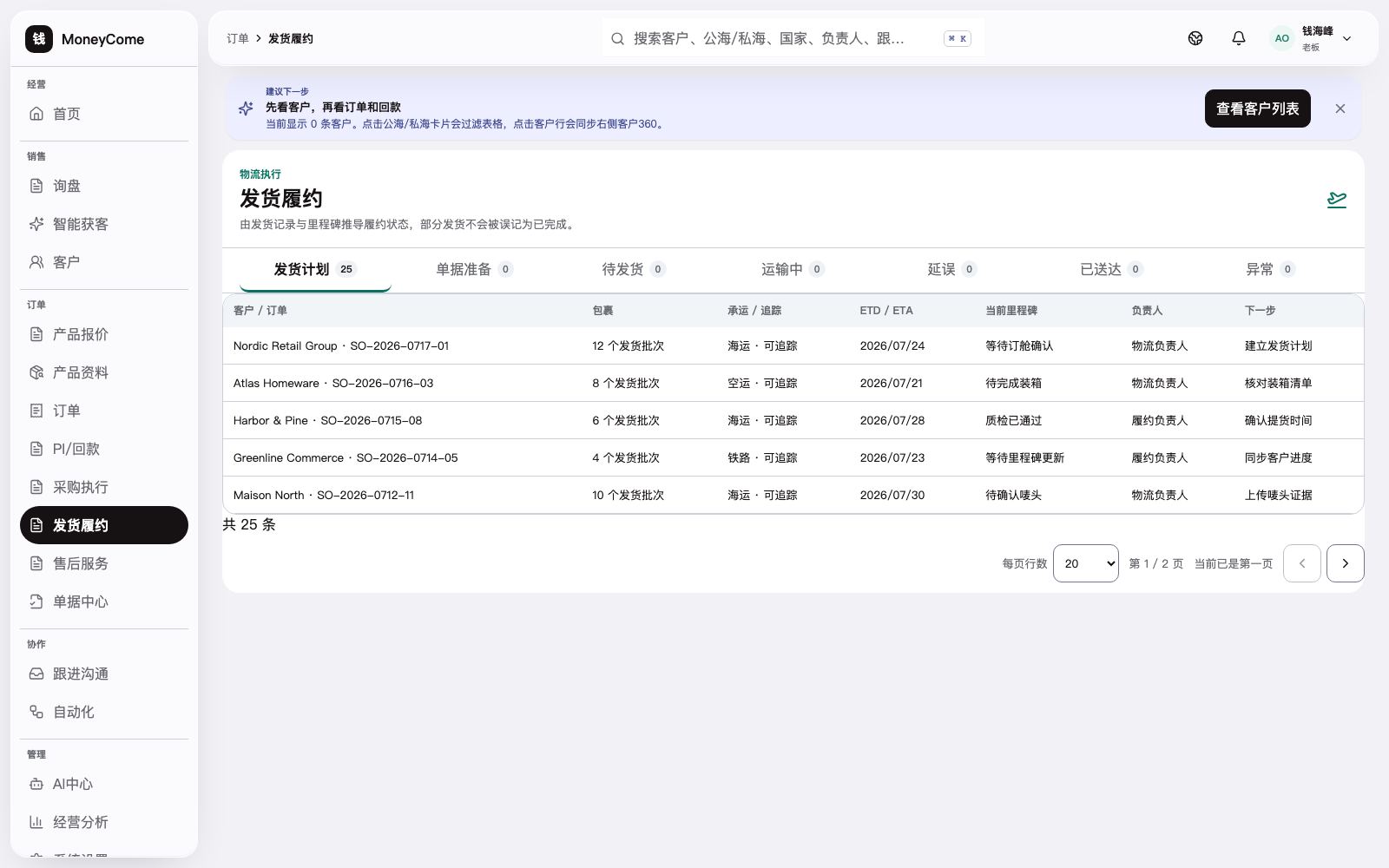
Task: Open rows-per-page dropdown showing 20
Action: (x=1086, y=563)
